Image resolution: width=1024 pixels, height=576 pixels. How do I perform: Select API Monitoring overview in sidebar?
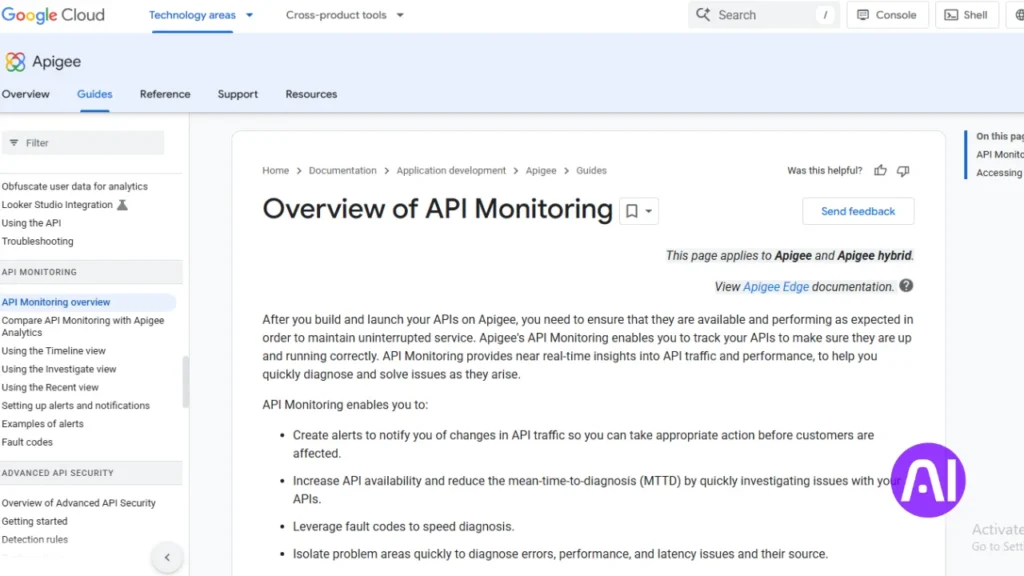pos(57,301)
